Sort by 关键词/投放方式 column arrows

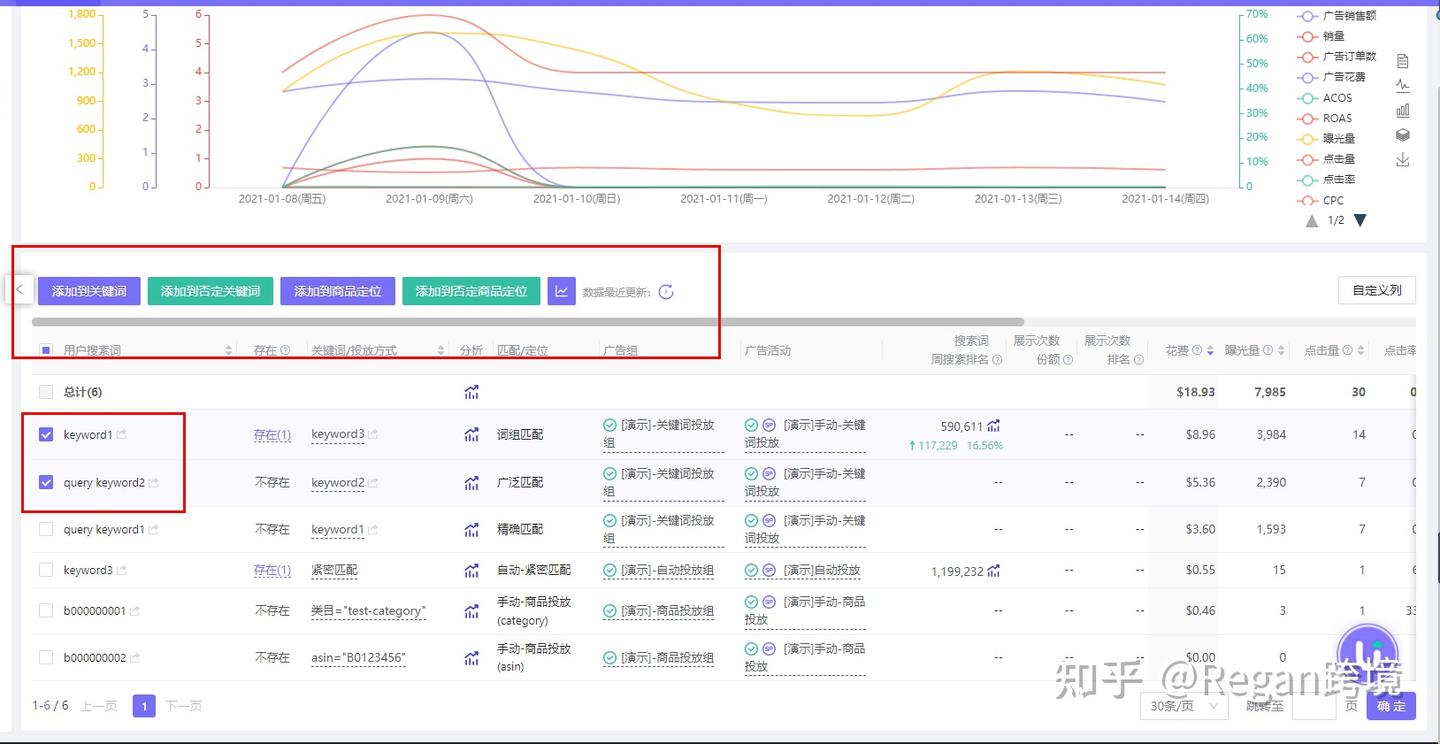441,351
